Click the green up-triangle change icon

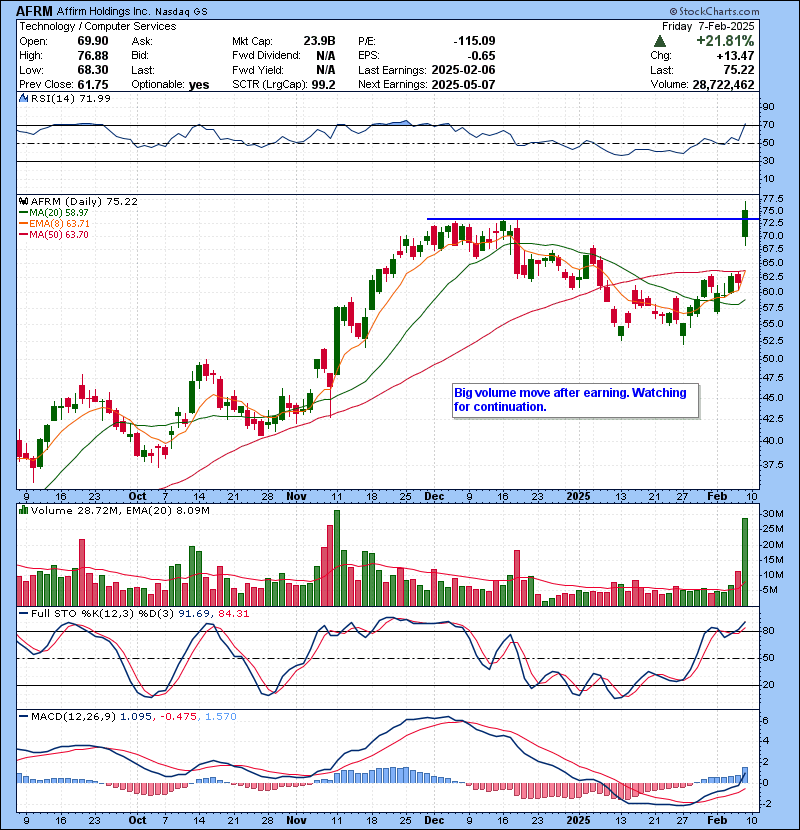click(x=659, y=41)
